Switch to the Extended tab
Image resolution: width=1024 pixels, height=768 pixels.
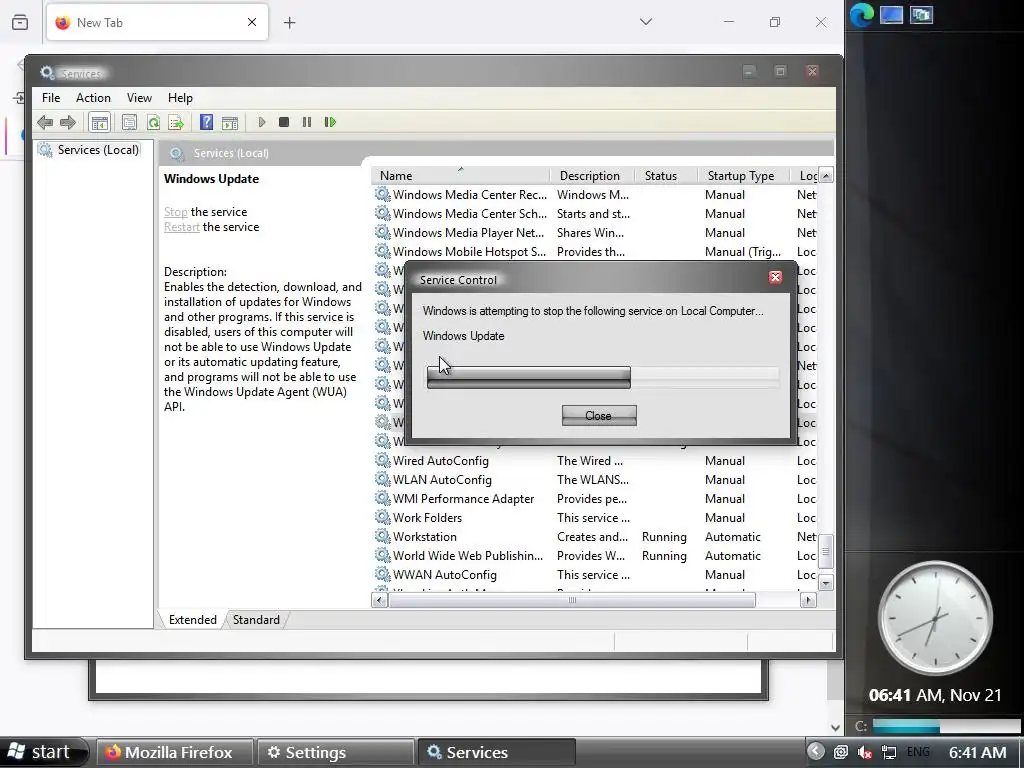193,620
